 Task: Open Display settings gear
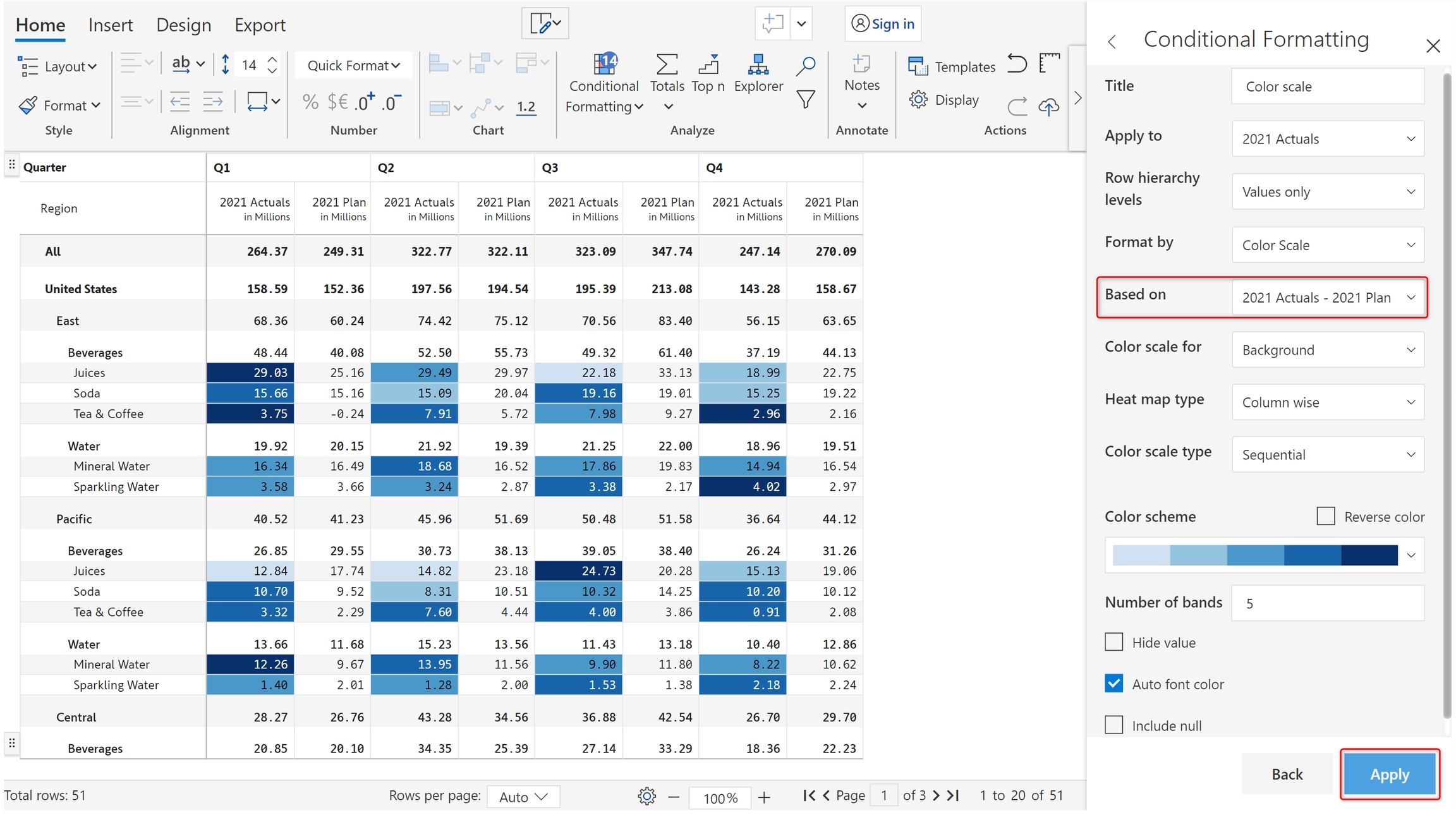point(918,100)
